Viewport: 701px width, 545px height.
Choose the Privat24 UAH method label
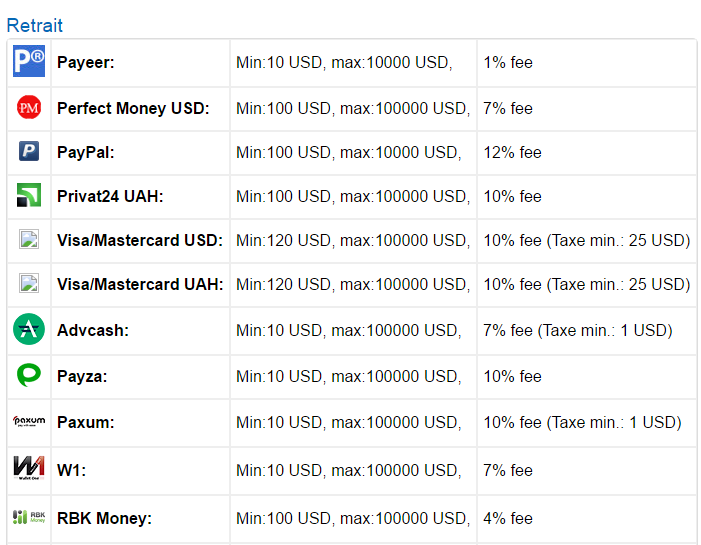pos(110,197)
